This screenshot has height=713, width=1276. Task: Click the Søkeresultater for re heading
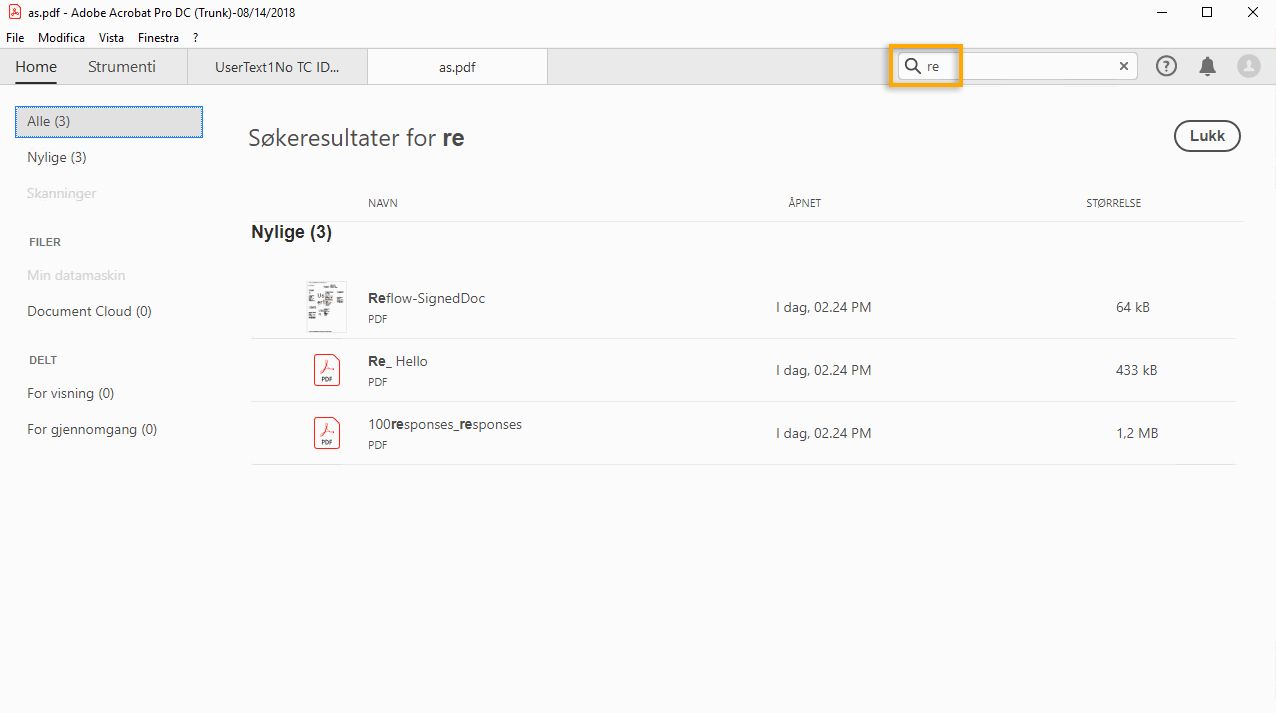pos(356,138)
